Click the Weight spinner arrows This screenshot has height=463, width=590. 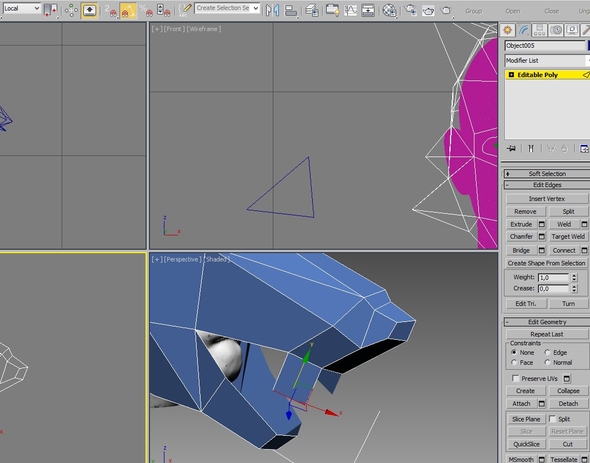(574, 277)
